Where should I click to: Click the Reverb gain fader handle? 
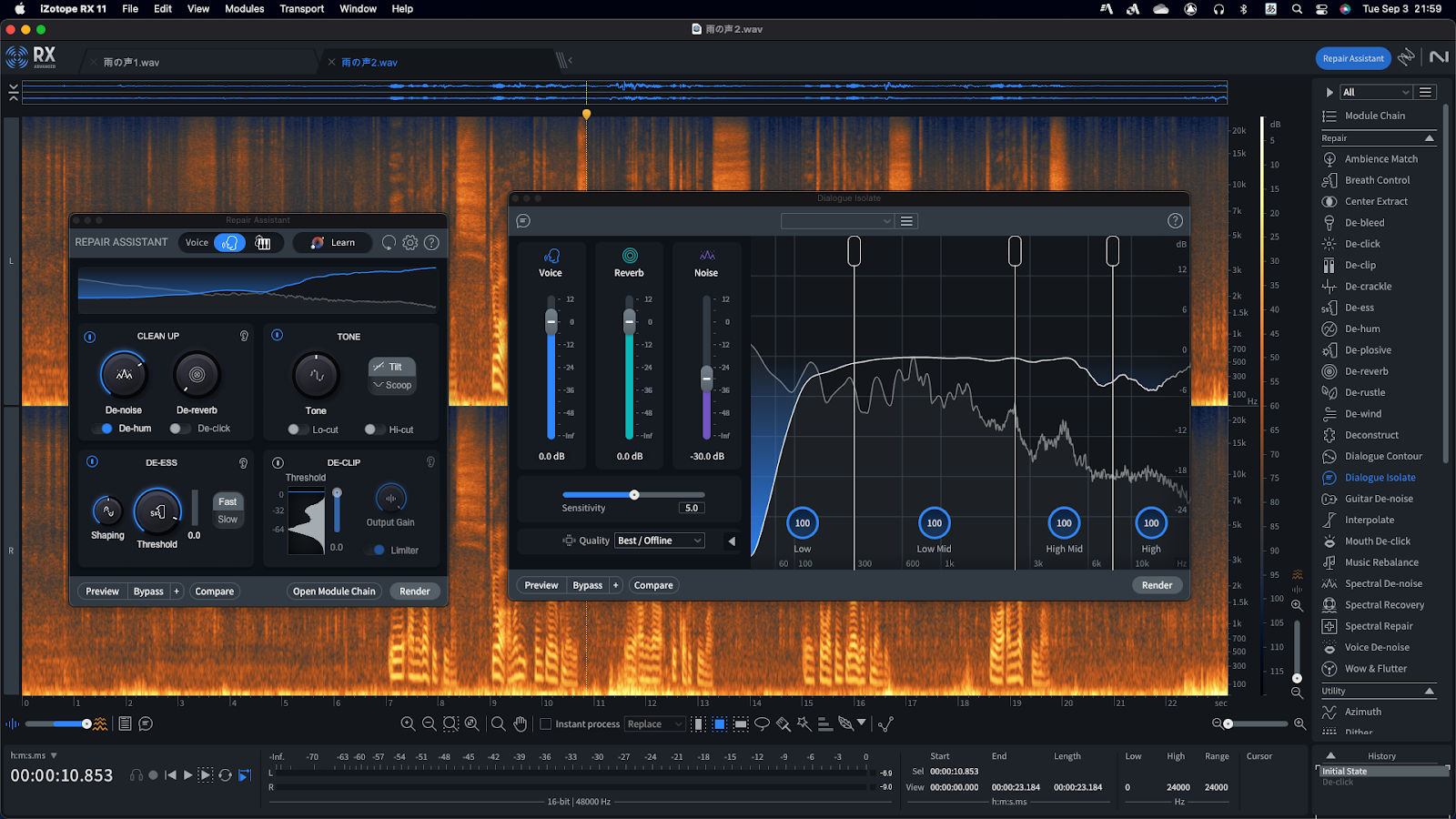(x=629, y=320)
